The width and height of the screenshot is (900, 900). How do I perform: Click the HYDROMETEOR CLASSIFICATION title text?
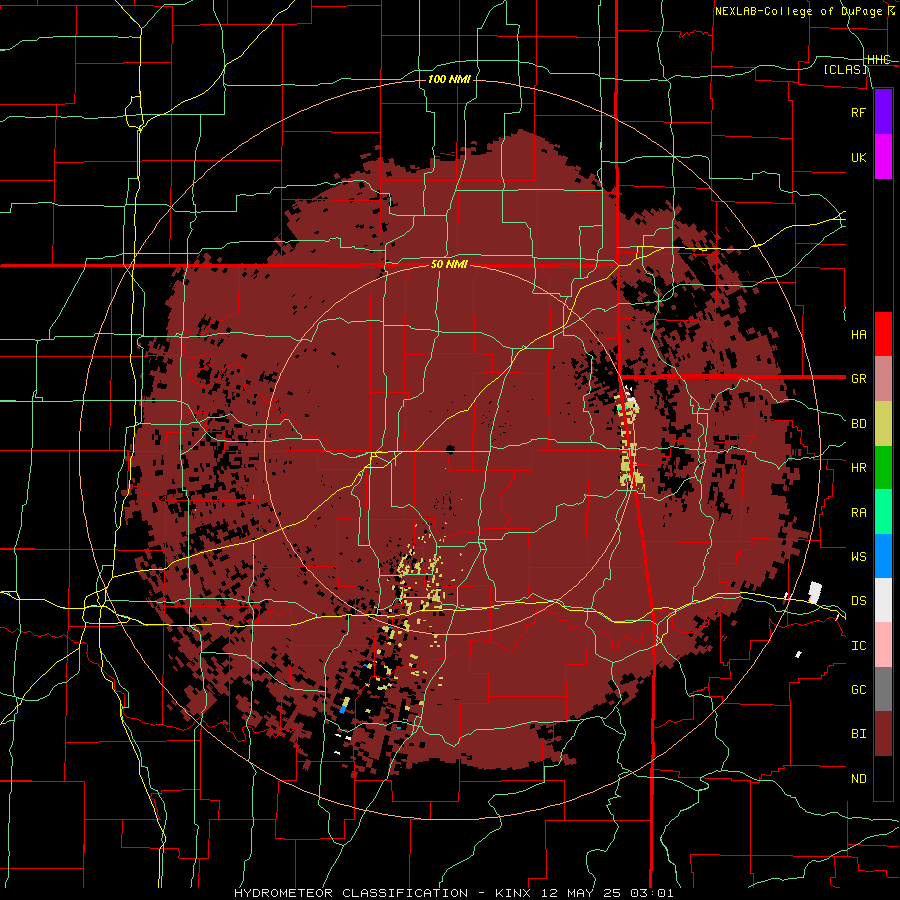[x=351, y=893]
